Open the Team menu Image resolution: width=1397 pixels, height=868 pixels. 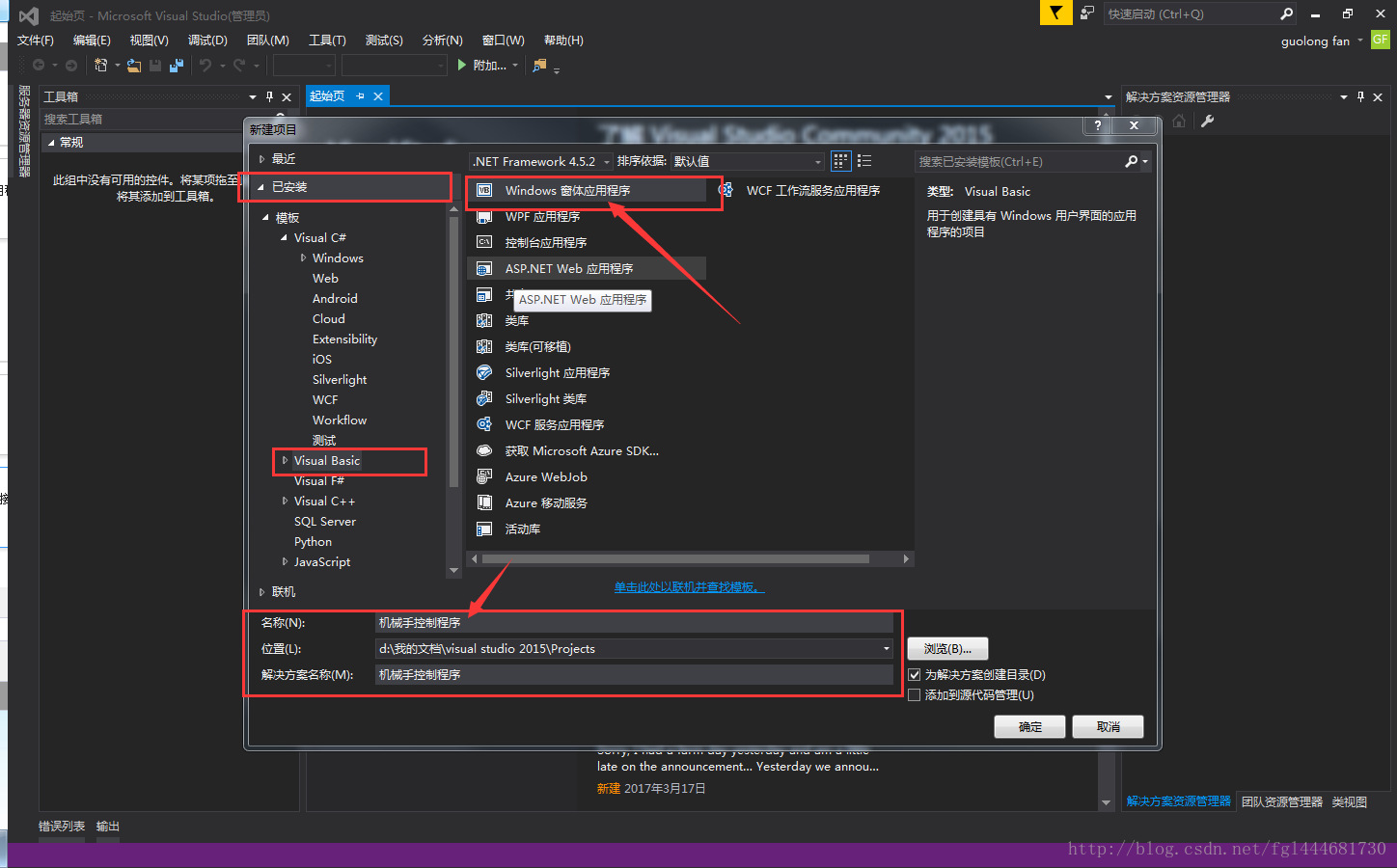267,41
